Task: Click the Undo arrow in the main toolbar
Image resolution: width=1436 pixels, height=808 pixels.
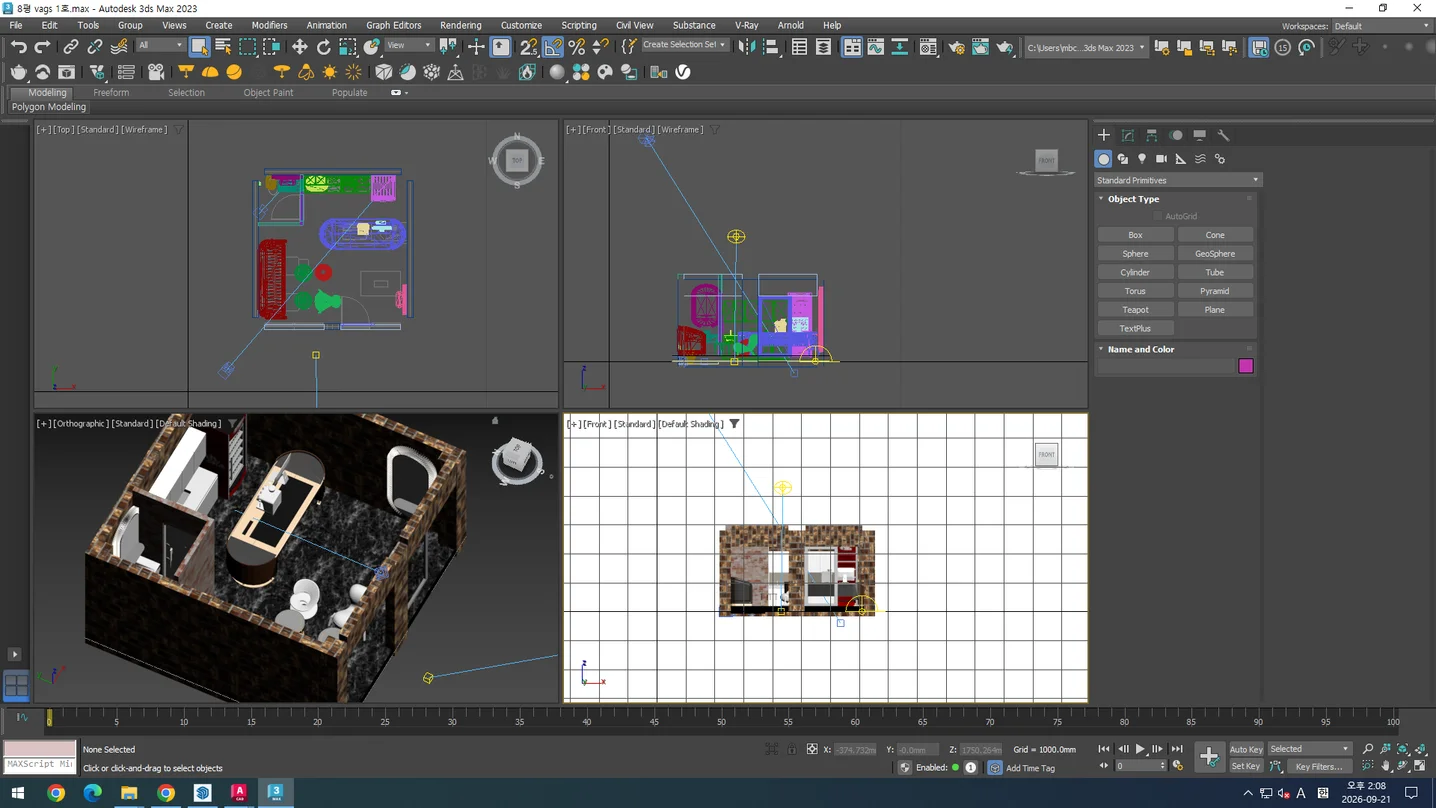Action: (x=18, y=47)
